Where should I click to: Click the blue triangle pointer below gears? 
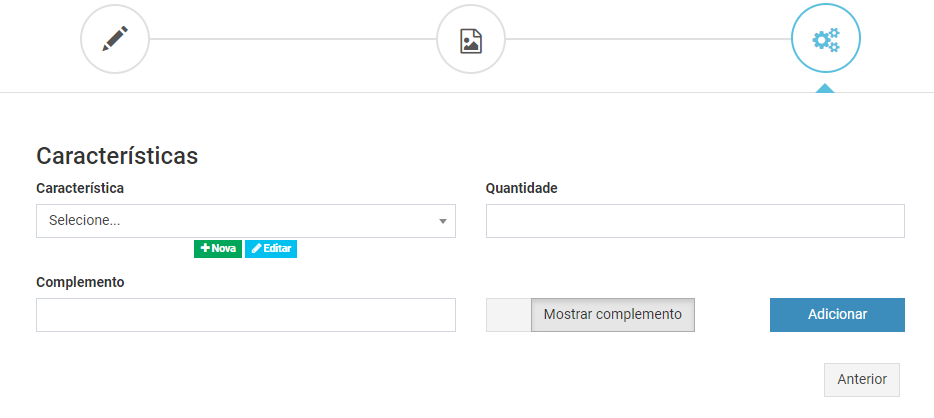825,88
